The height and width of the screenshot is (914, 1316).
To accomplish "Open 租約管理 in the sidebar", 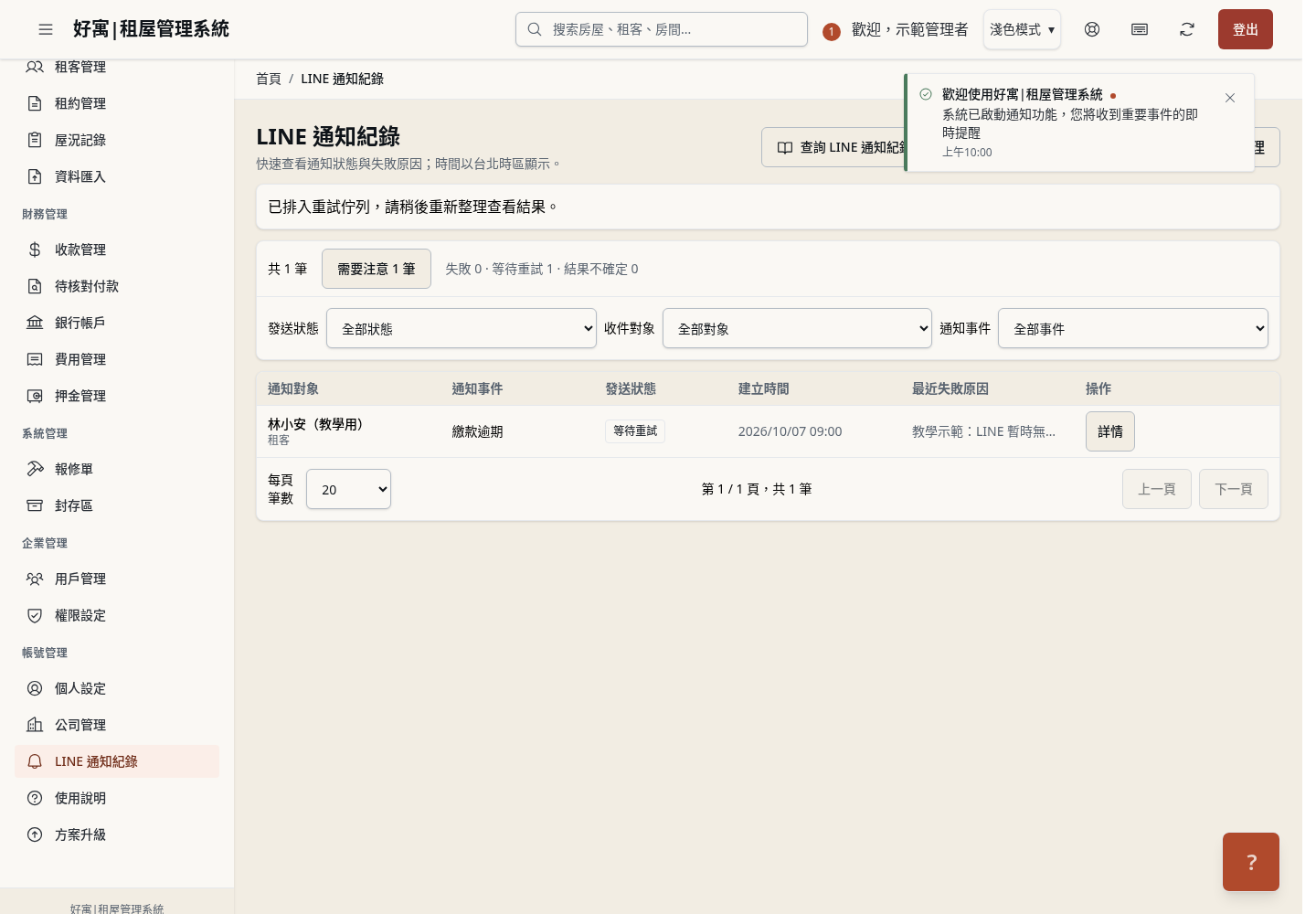I will [117, 103].
